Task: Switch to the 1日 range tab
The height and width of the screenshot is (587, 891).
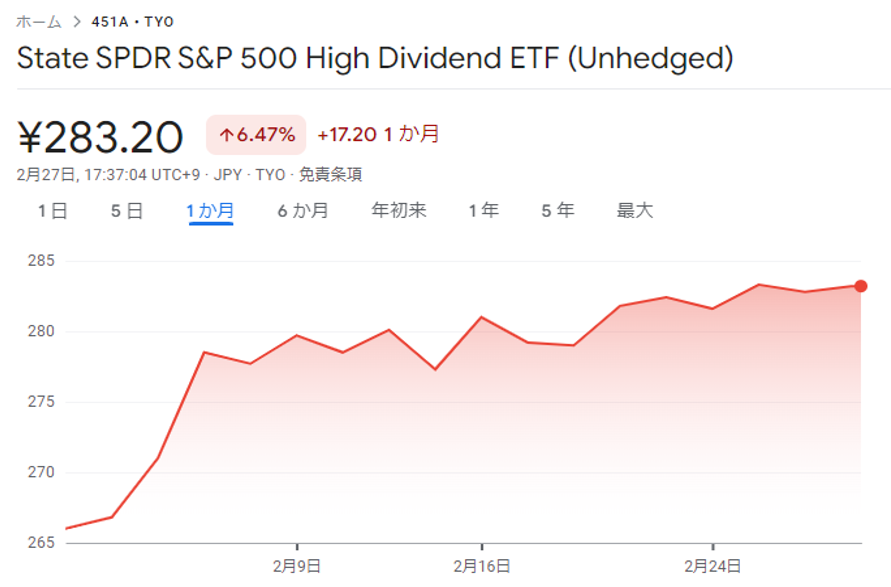Action: tap(53, 211)
